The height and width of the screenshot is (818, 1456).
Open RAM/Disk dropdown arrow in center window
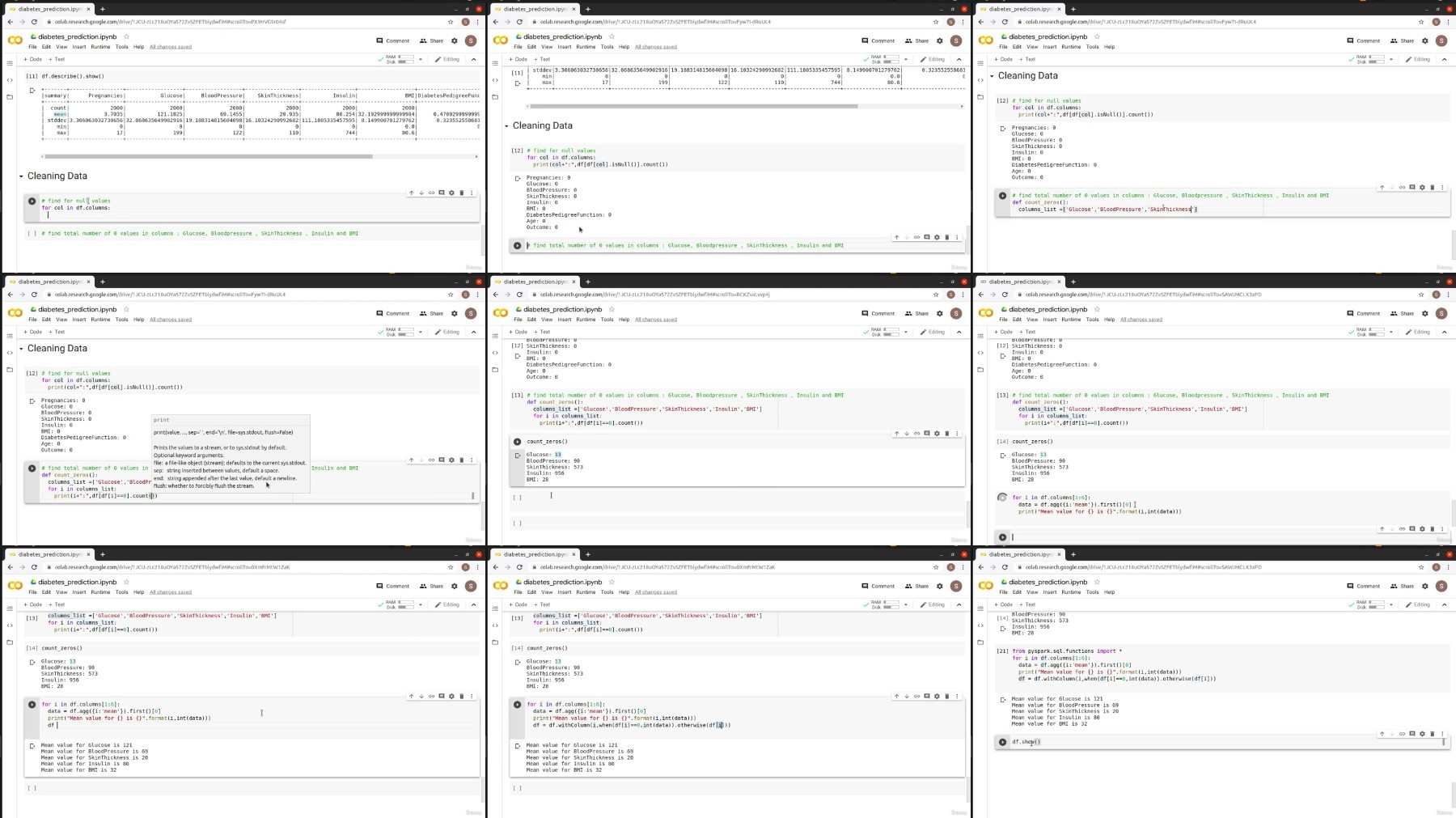click(906, 332)
